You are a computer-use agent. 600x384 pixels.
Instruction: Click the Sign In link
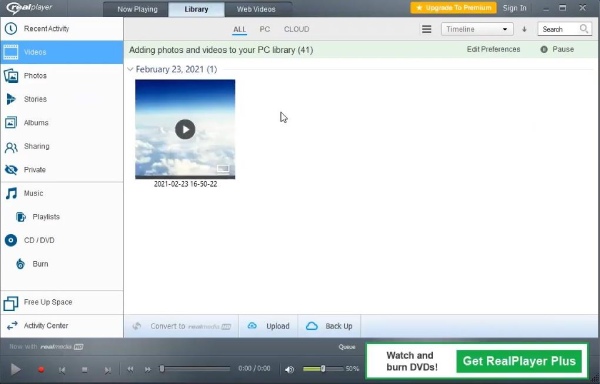click(x=514, y=8)
